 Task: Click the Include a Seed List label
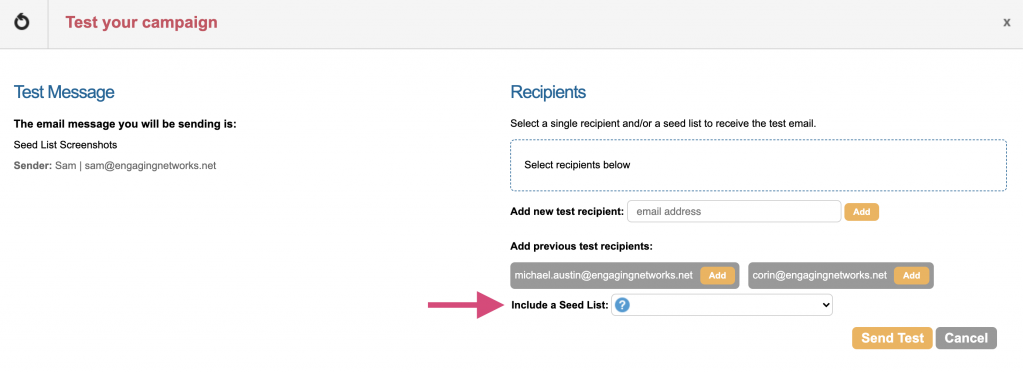[x=560, y=305]
